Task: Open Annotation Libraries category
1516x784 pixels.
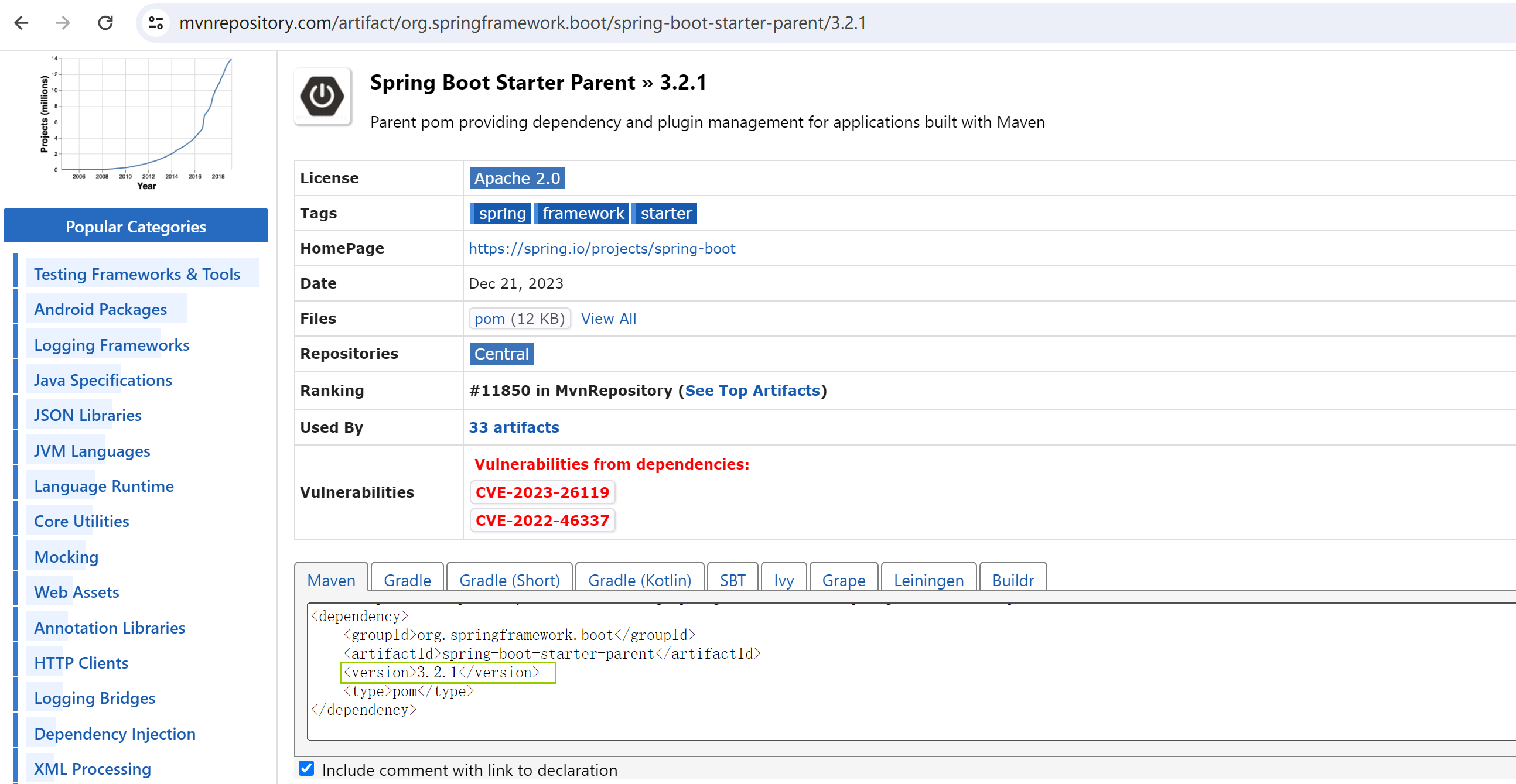Action: (x=110, y=628)
